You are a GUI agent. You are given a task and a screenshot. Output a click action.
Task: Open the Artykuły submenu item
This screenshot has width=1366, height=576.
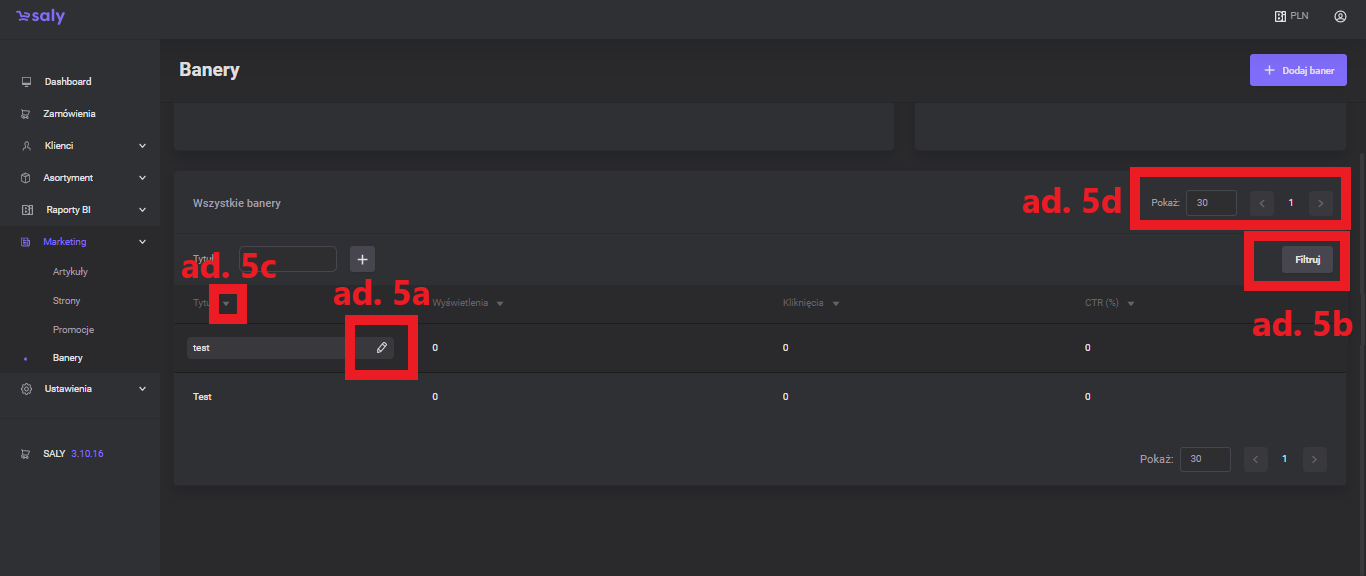(71, 271)
